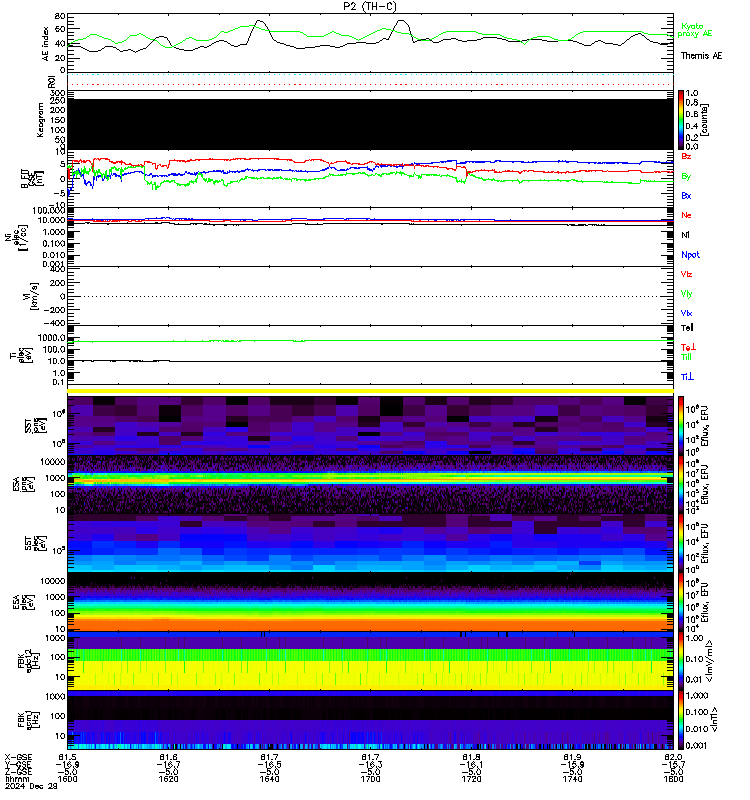Click the X-GSE value -15.7
The image size is (750, 800).
[x=673, y=765]
